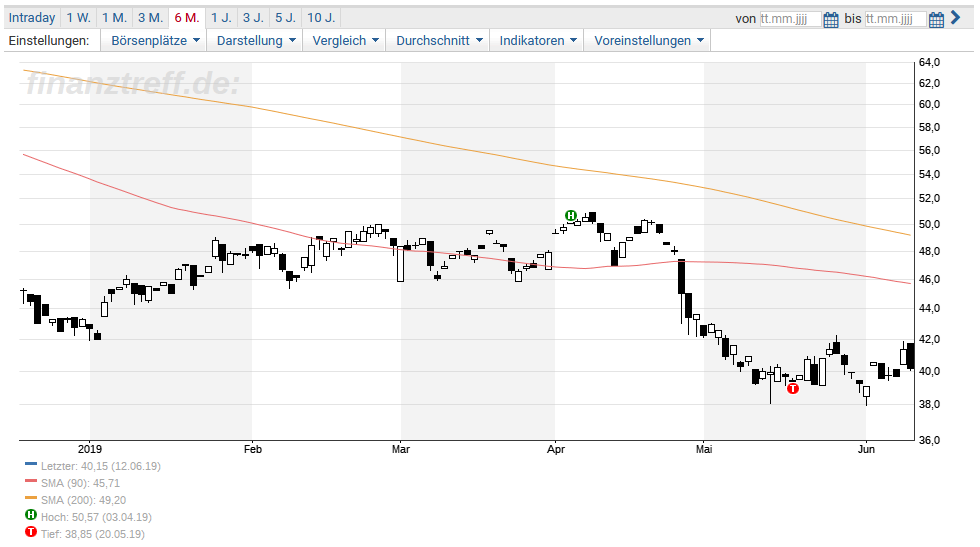Switch to the 3 J. time range tab

(x=253, y=18)
